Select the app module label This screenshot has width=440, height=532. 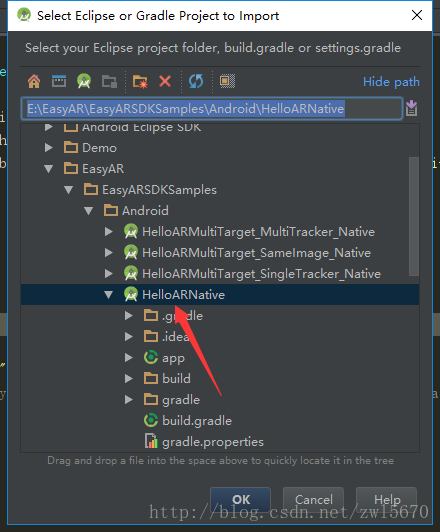[x=173, y=358]
